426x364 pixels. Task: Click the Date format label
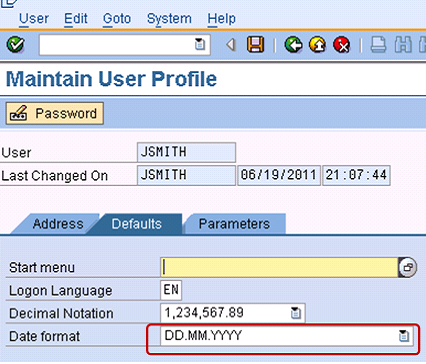click(44, 336)
